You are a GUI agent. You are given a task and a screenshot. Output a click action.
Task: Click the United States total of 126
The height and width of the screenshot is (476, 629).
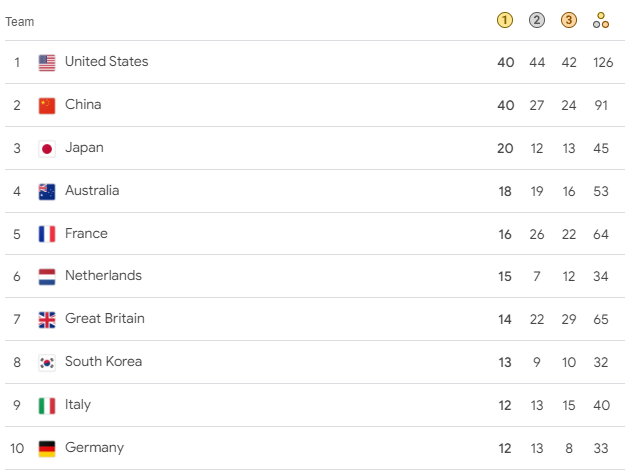click(x=601, y=63)
